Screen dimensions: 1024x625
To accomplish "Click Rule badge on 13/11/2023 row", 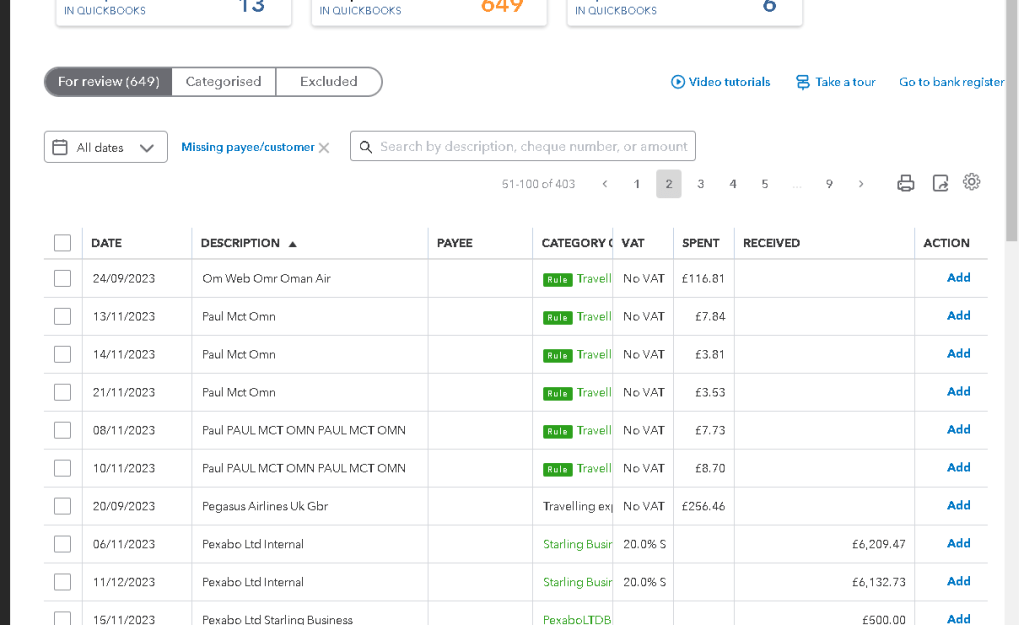I will pos(557,317).
